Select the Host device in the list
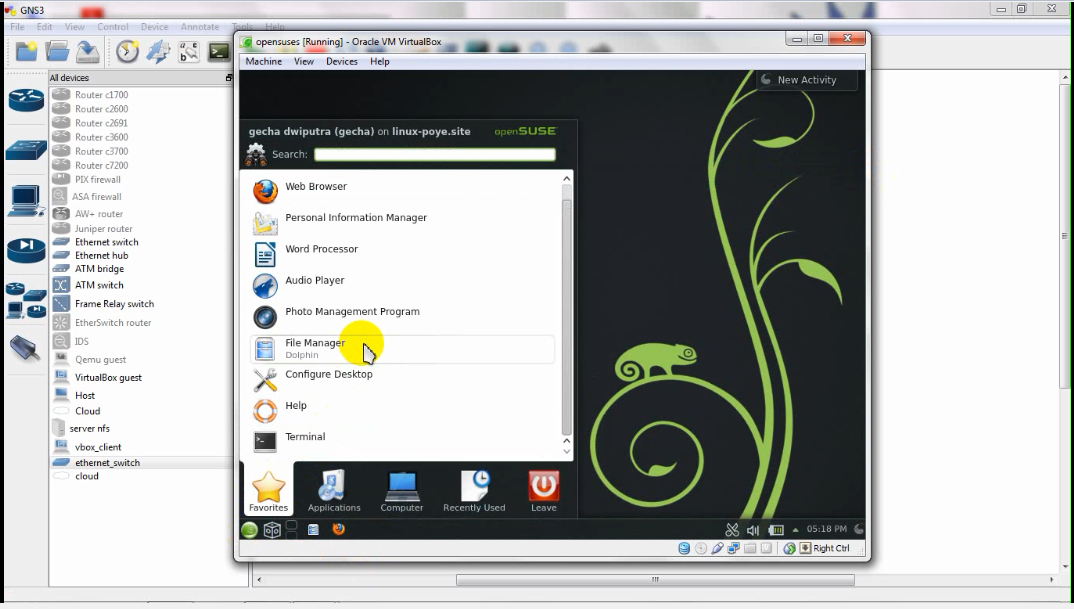The width and height of the screenshot is (1074, 609). pyautogui.click(x=85, y=396)
